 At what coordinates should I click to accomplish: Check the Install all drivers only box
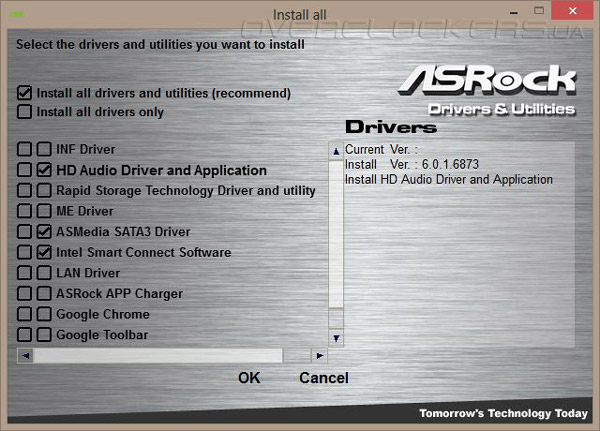(x=24, y=112)
